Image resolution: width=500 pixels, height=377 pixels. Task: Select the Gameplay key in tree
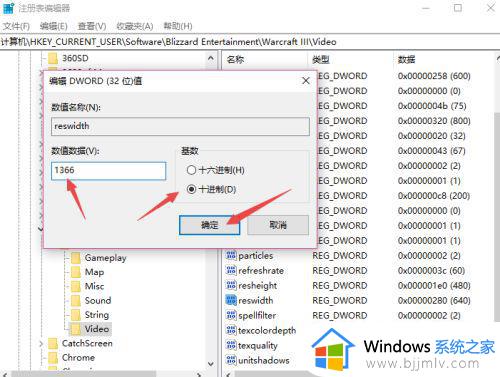pyautogui.click(x=105, y=258)
